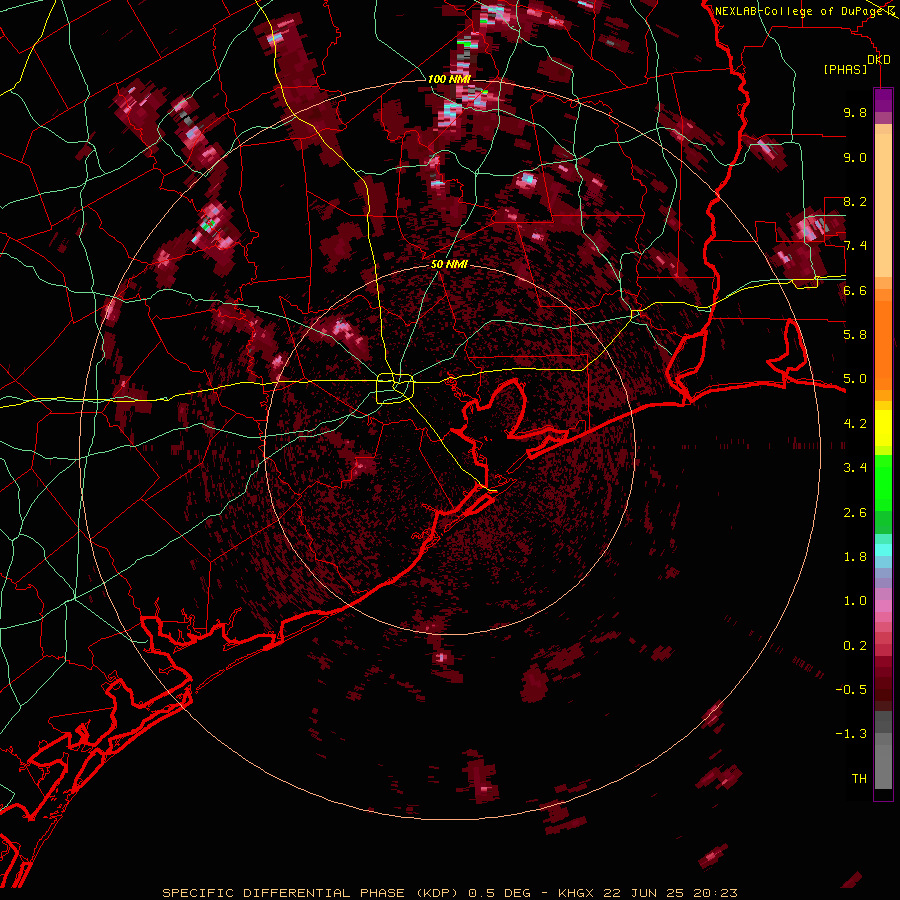Click the 5.0 value on the color scale
Image resolution: width=900 pixels, height=900 pixels.
(x=855, y=379)
